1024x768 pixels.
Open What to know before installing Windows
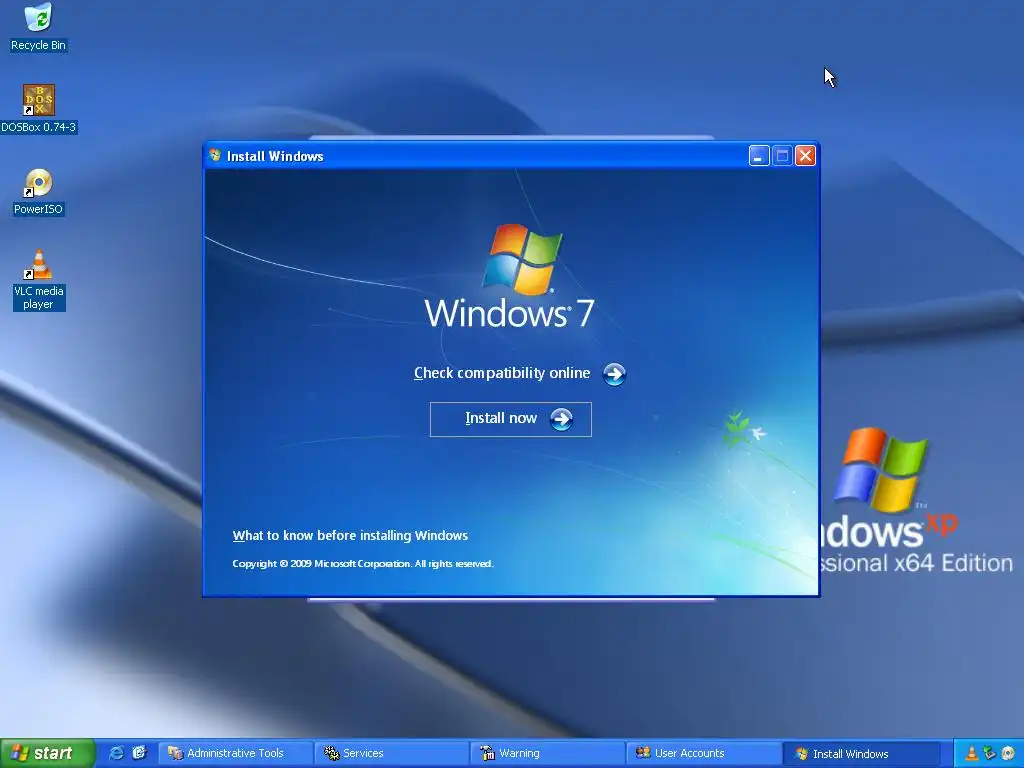[x=350, y=536]
